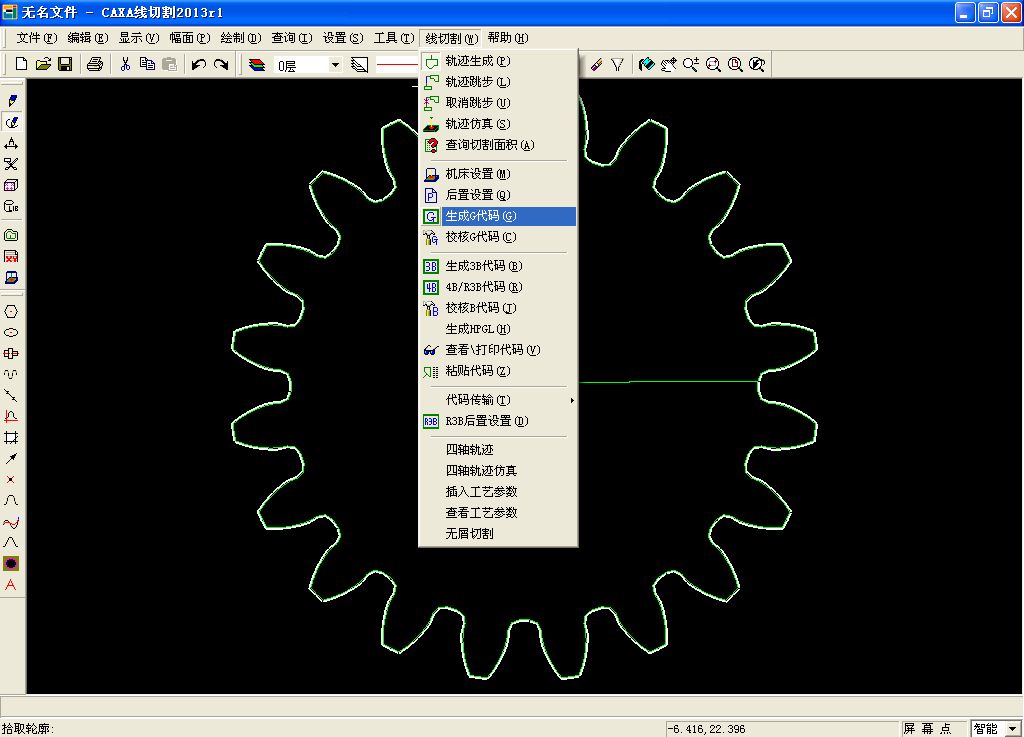
Task: Choose 轨迹仿真(S) menu entry
Action: pos(498,124)
